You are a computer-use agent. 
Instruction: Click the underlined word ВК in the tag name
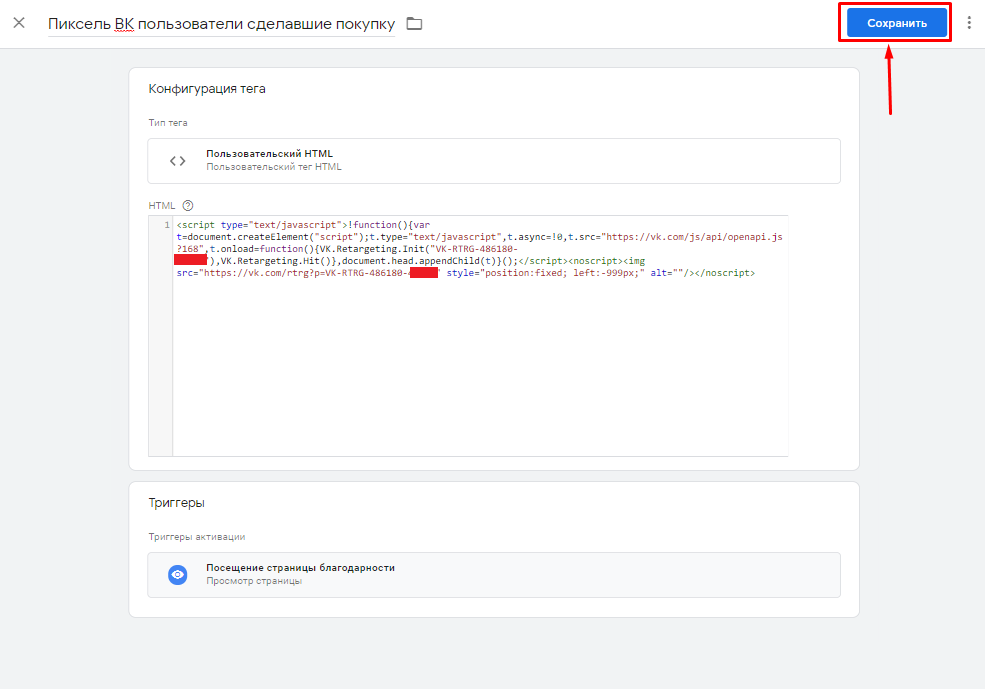[x=123, y=23]
